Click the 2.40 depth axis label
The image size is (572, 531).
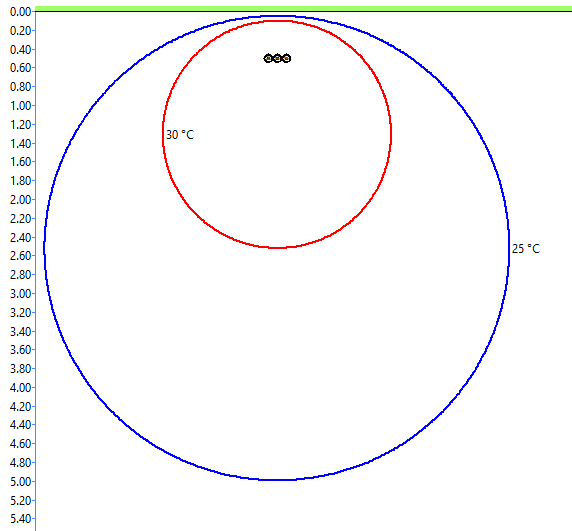pos(20,238)
